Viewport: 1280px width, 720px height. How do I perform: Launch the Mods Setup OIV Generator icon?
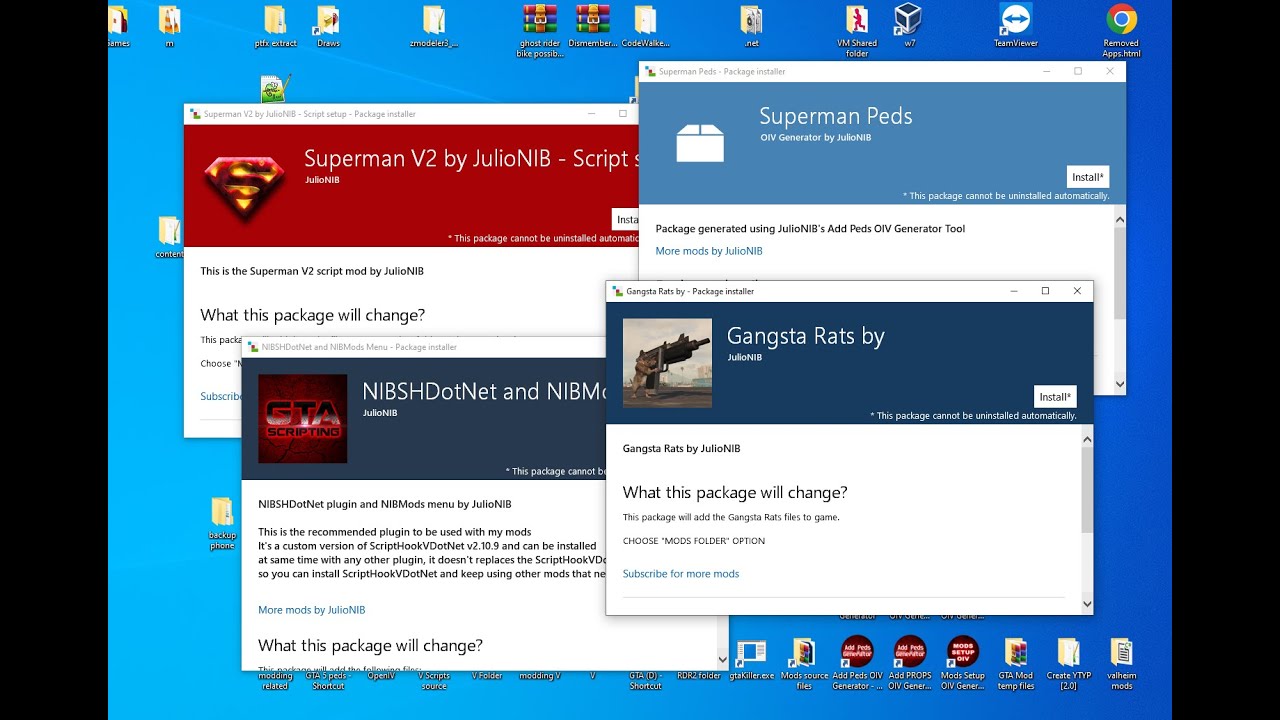tap(963, 664)
